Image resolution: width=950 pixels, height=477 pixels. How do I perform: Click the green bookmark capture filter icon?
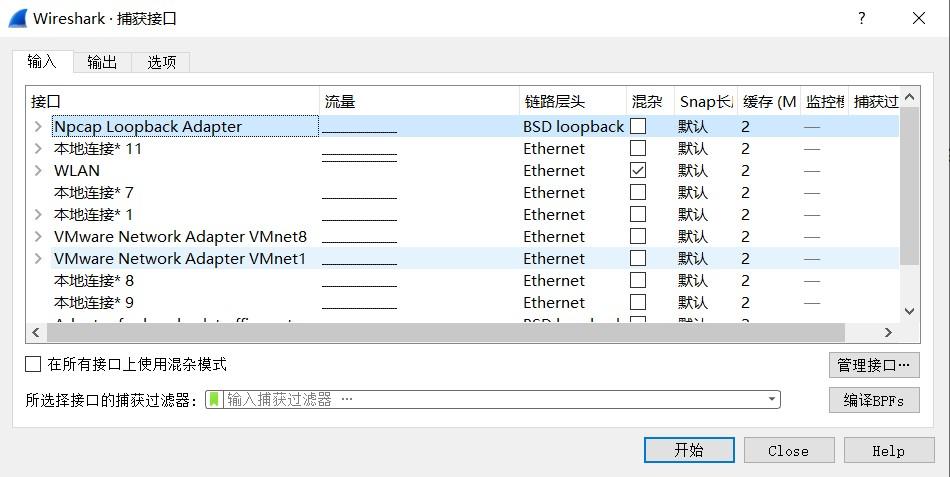click(214, 399)
